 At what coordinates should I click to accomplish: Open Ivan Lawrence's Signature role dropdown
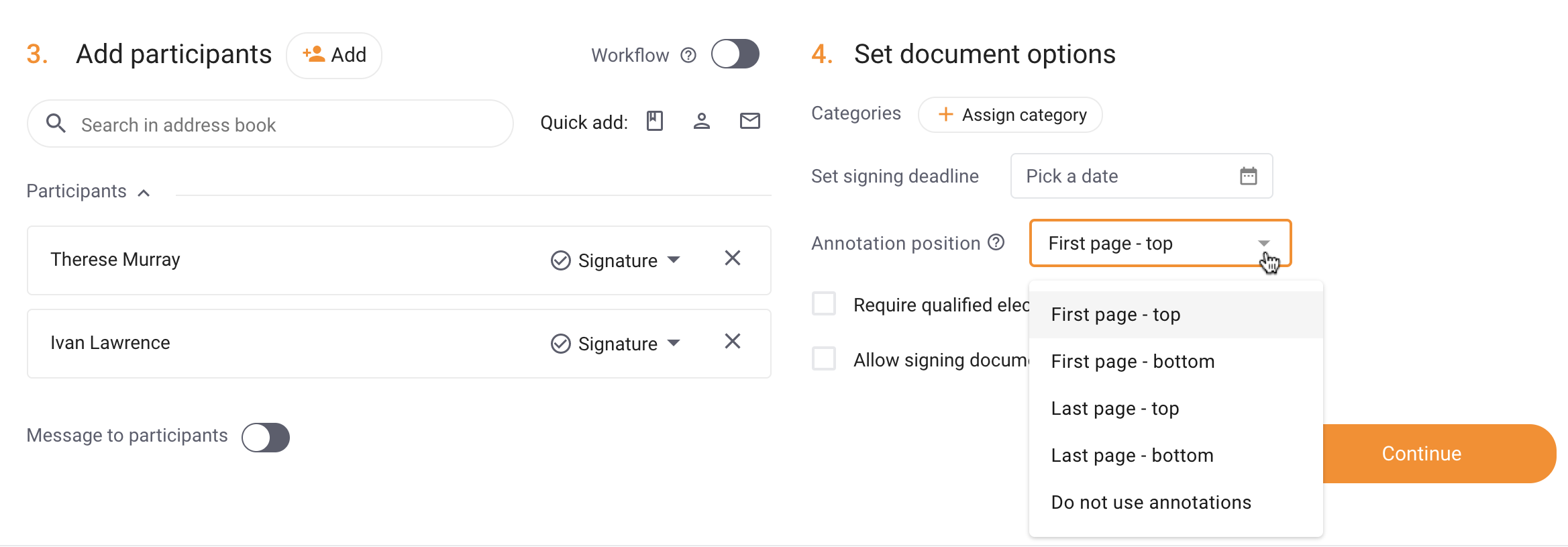[615, 344]
